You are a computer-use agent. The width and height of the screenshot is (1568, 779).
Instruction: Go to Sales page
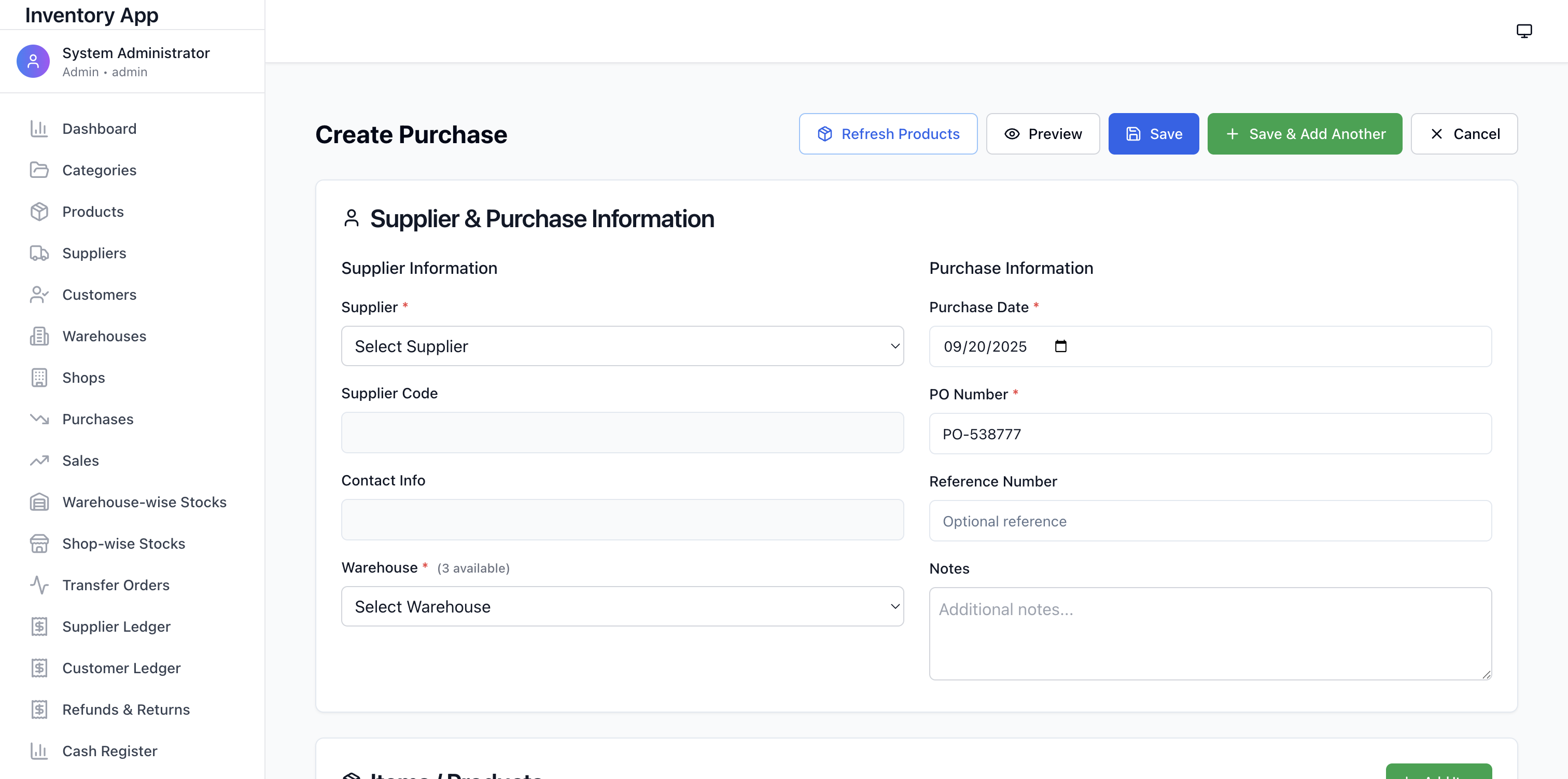coord(80,461)
